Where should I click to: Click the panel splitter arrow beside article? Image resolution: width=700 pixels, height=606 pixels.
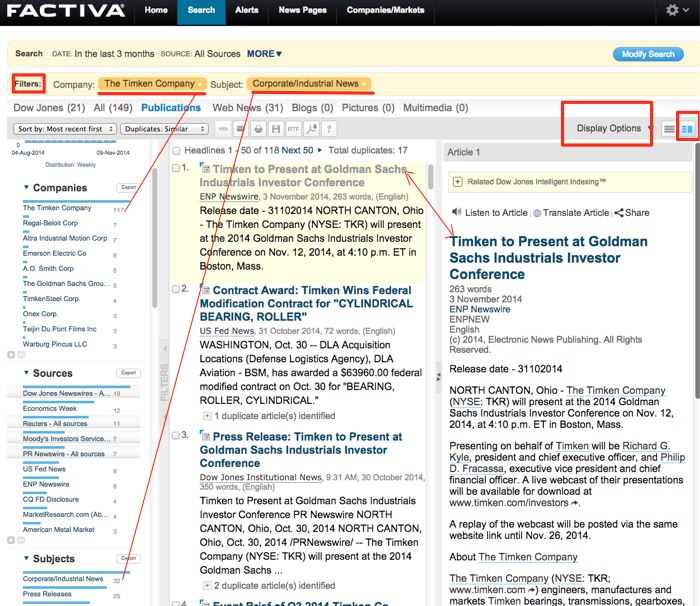click(x=438, y=377)
